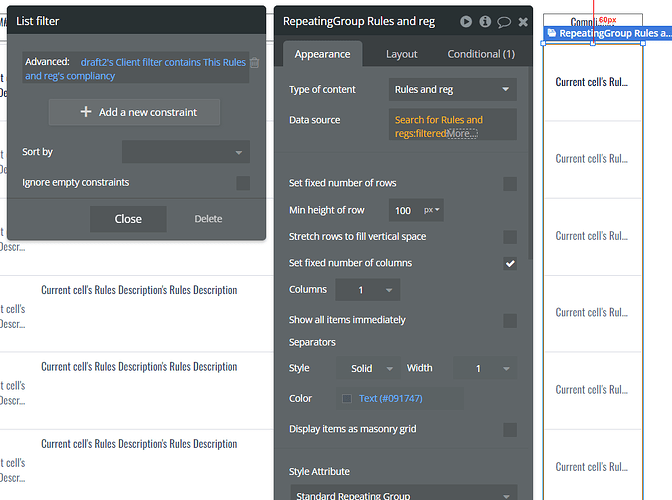Open the comments speech bubble icon

click(x=504, y=21)
